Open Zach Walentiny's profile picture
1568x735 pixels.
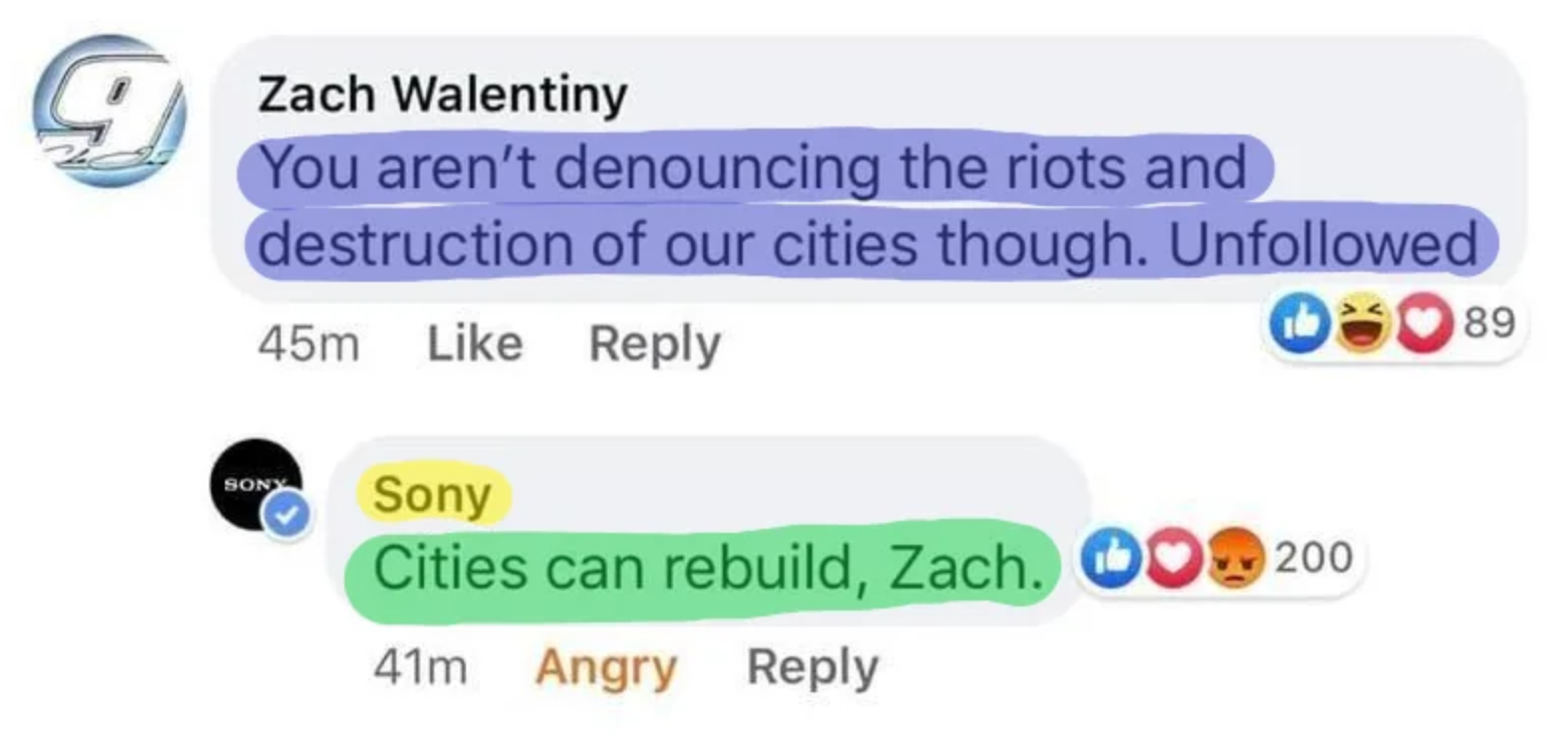click(108, 111)
